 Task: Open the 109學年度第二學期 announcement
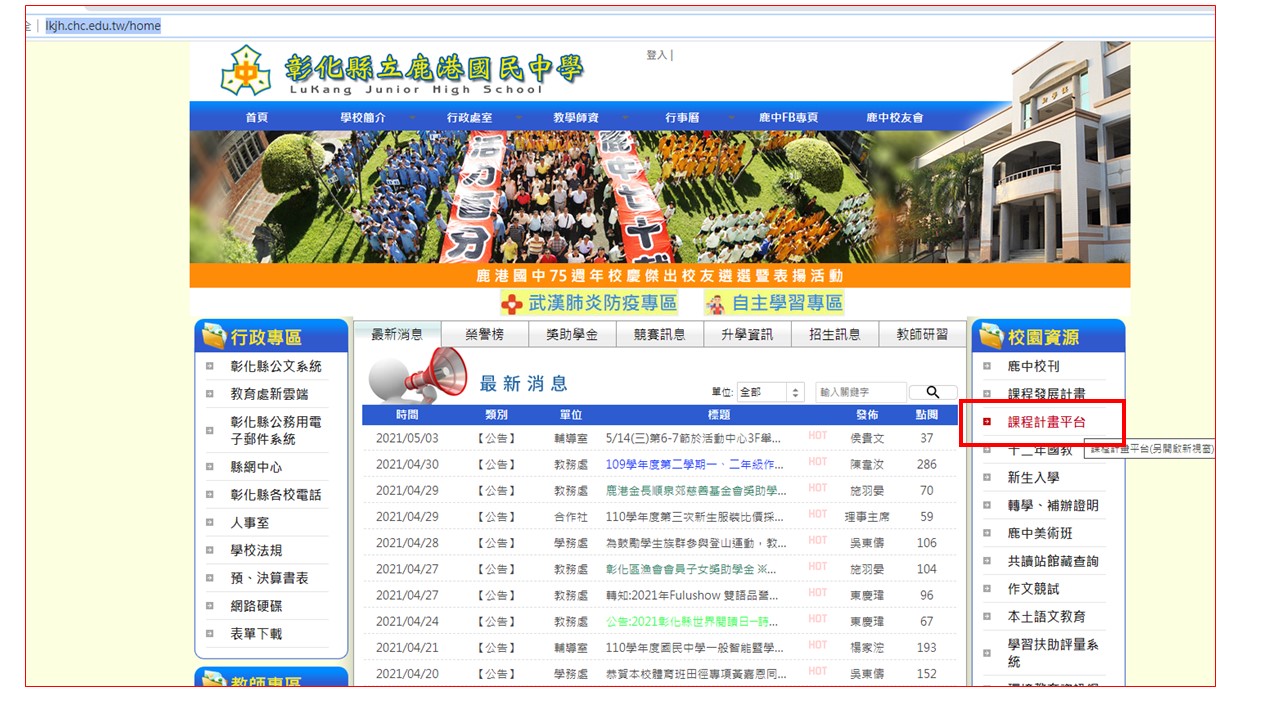(694, 465)
